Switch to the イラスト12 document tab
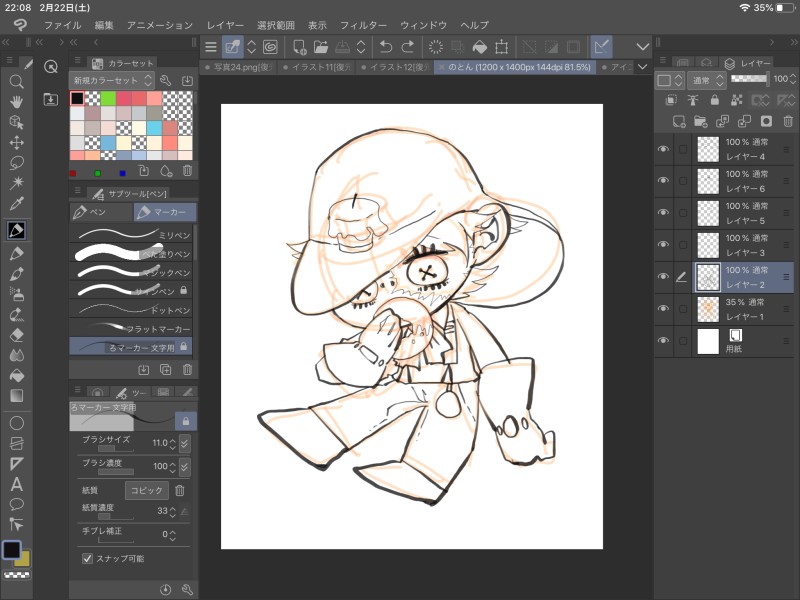Screen dimensions: 800x600 [395, 67]
